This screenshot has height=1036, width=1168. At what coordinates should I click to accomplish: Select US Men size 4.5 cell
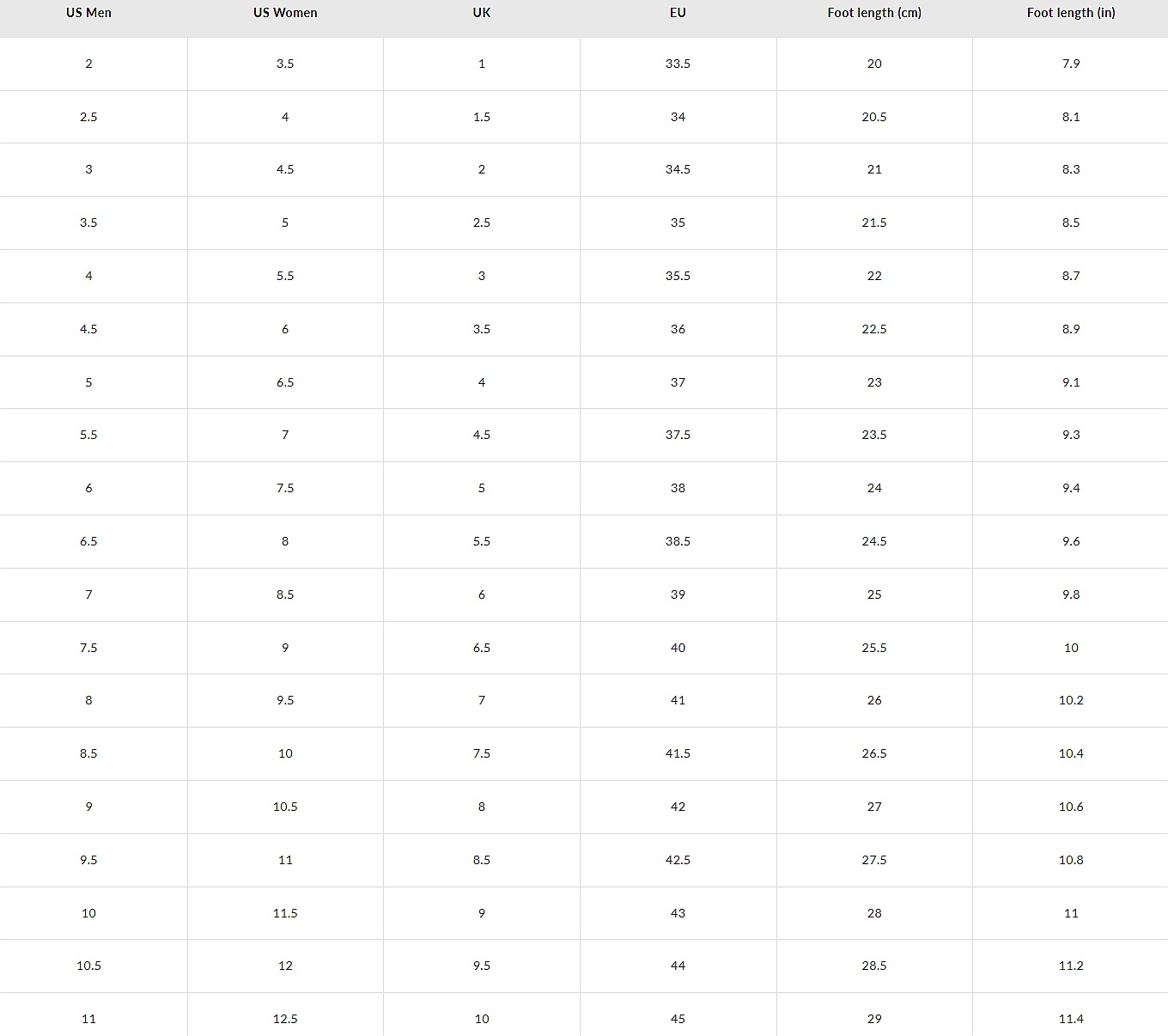tap(88, 329)
